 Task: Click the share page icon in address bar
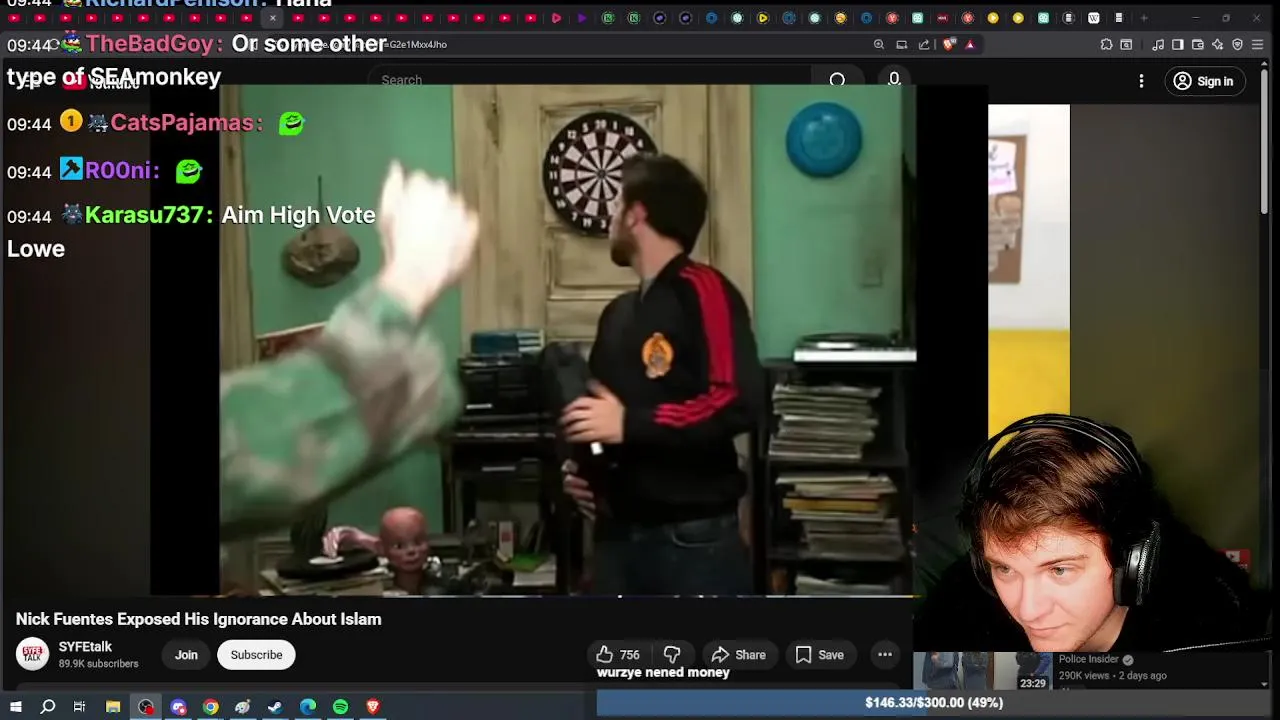pyautogui.click(x=924, y=44)
